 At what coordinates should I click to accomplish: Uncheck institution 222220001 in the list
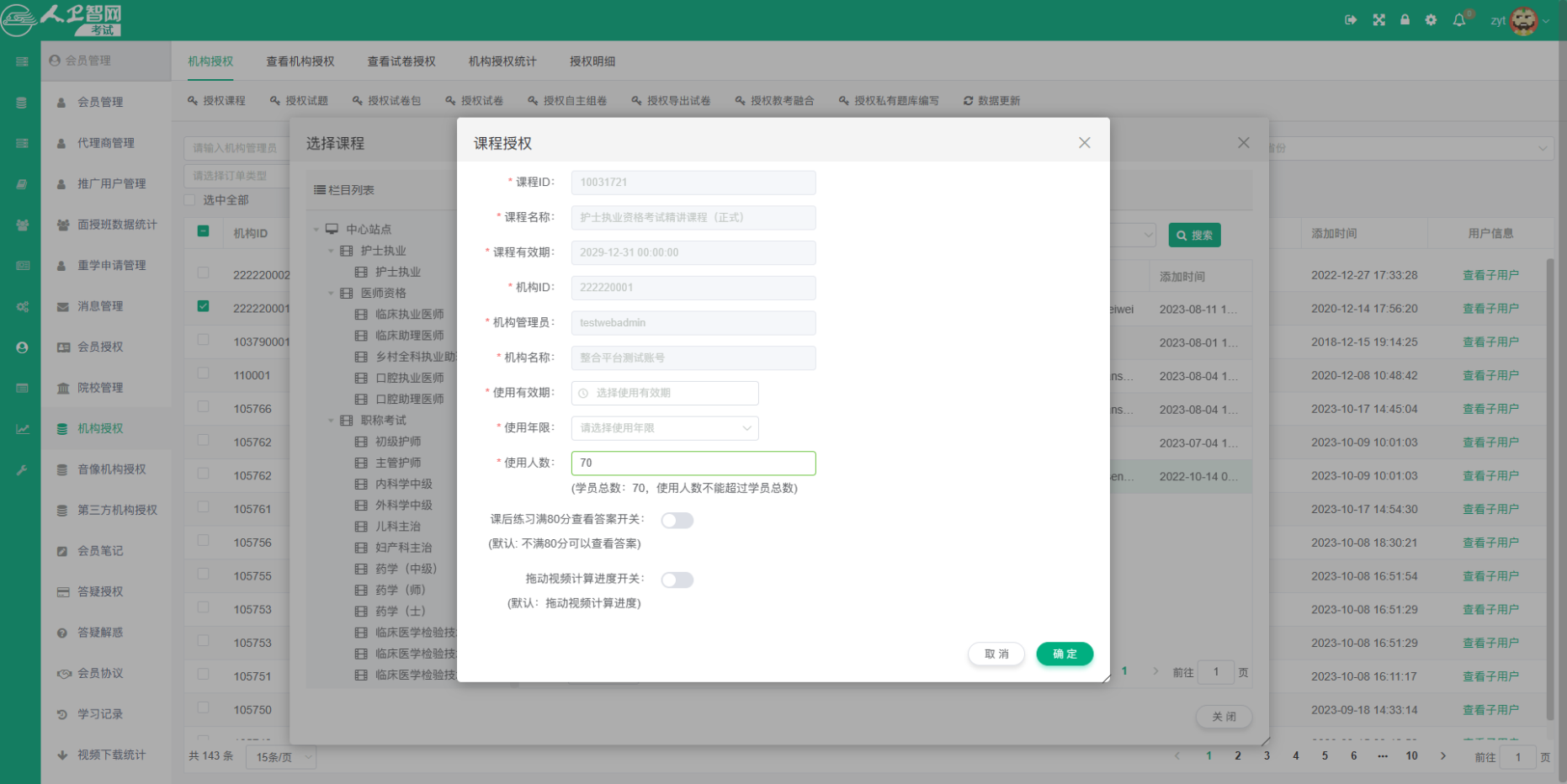pos(203,306)
